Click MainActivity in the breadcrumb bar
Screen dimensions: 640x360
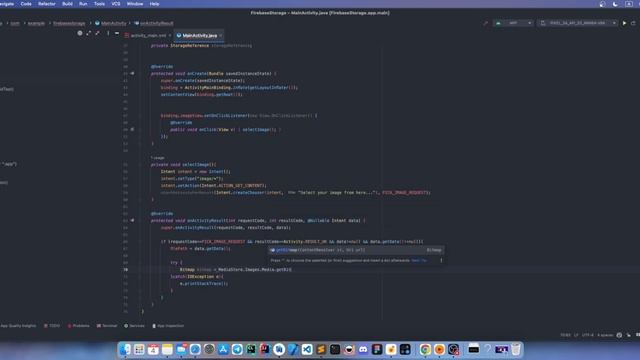[111, 23]
